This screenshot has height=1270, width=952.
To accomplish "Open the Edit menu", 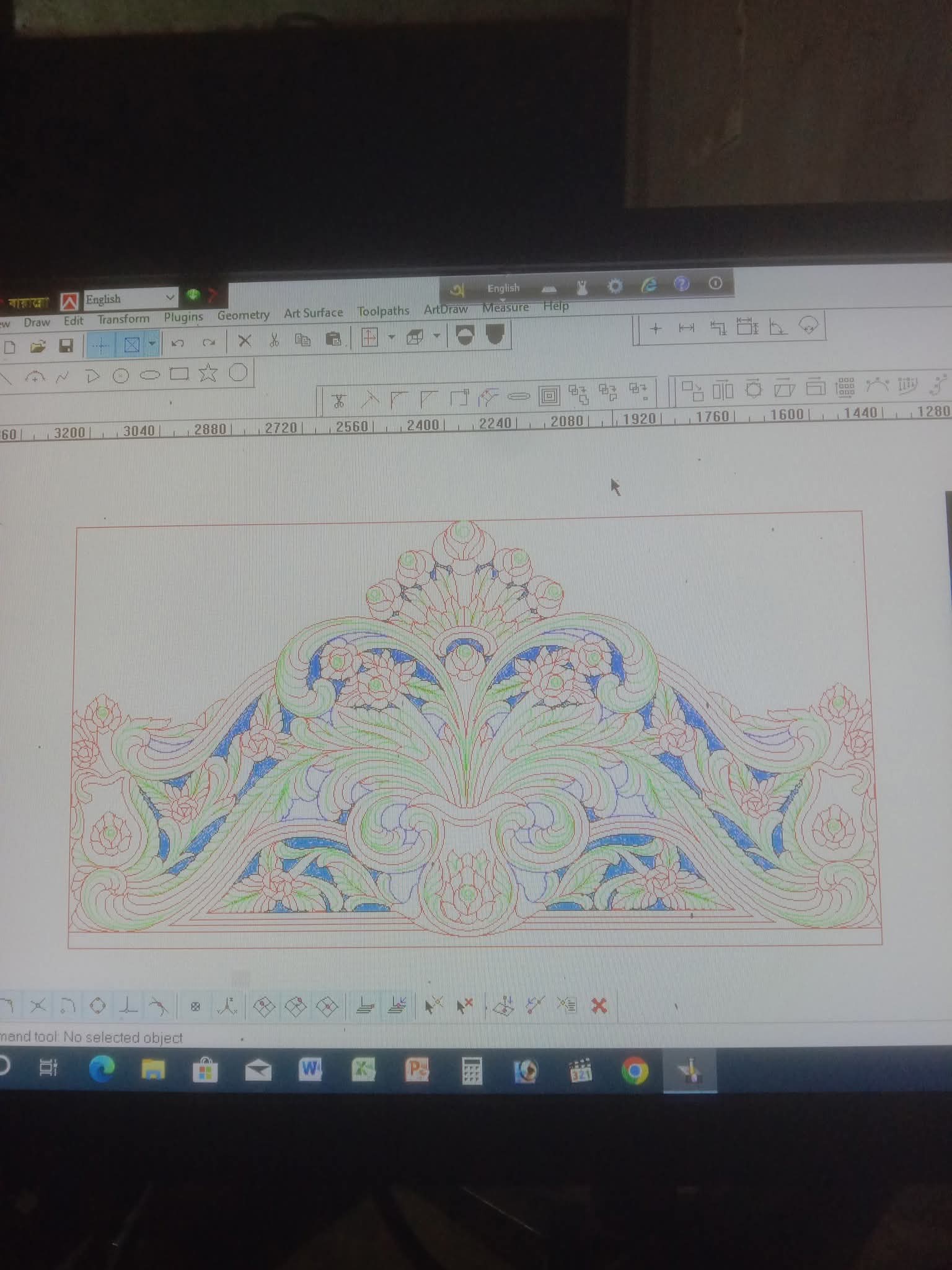I will (x=73, y=321).
